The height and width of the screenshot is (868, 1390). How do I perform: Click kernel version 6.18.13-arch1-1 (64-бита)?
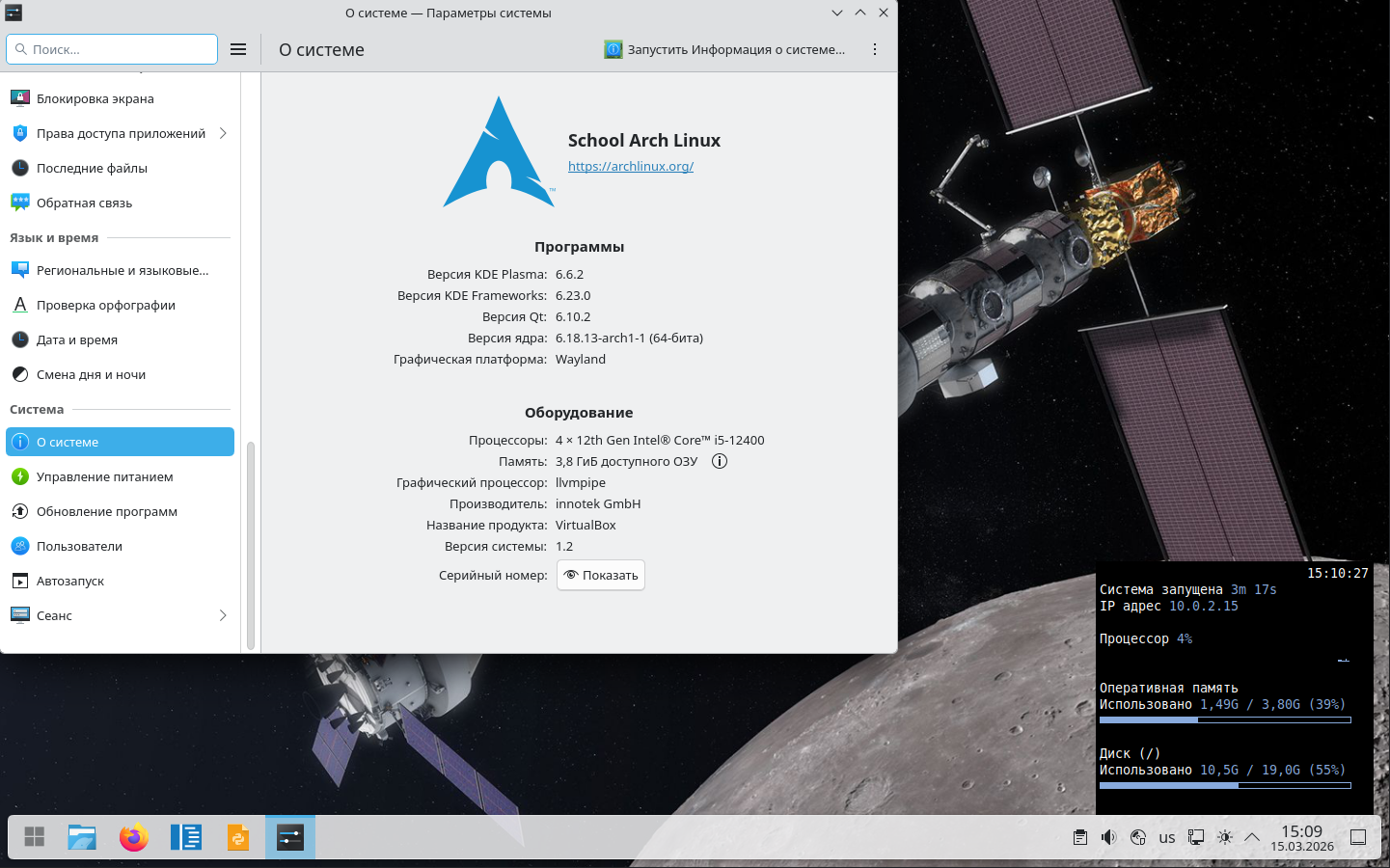(629, 338)
